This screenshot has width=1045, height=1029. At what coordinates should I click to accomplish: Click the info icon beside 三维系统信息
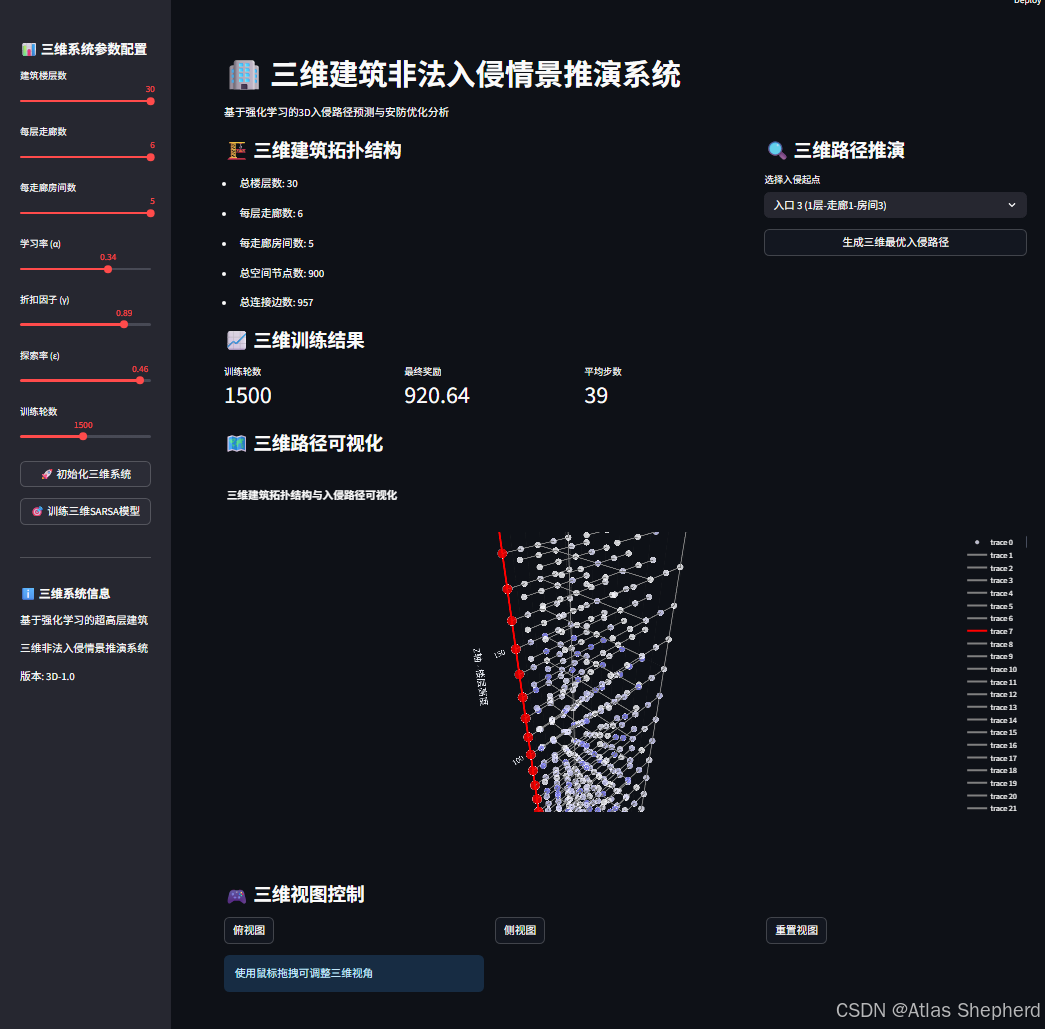click(x=27, y=594)
